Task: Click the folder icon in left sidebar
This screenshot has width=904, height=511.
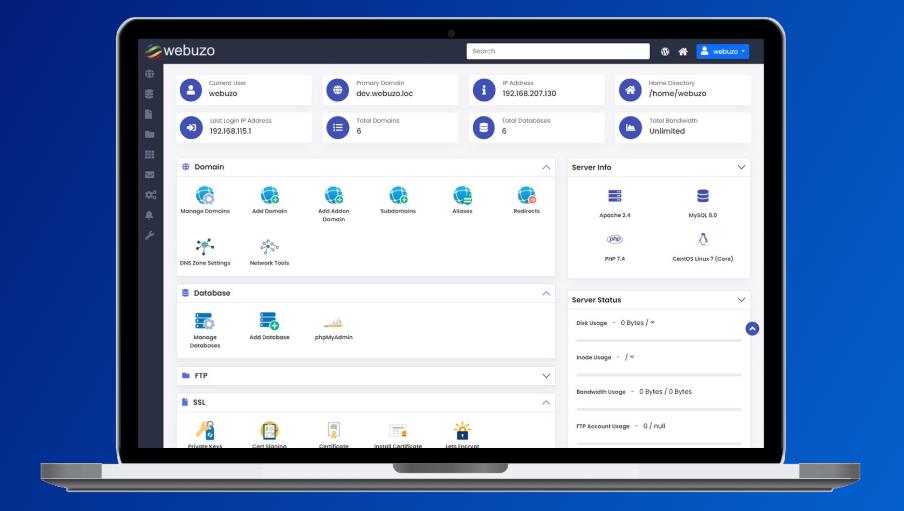Action: (149, 134)
